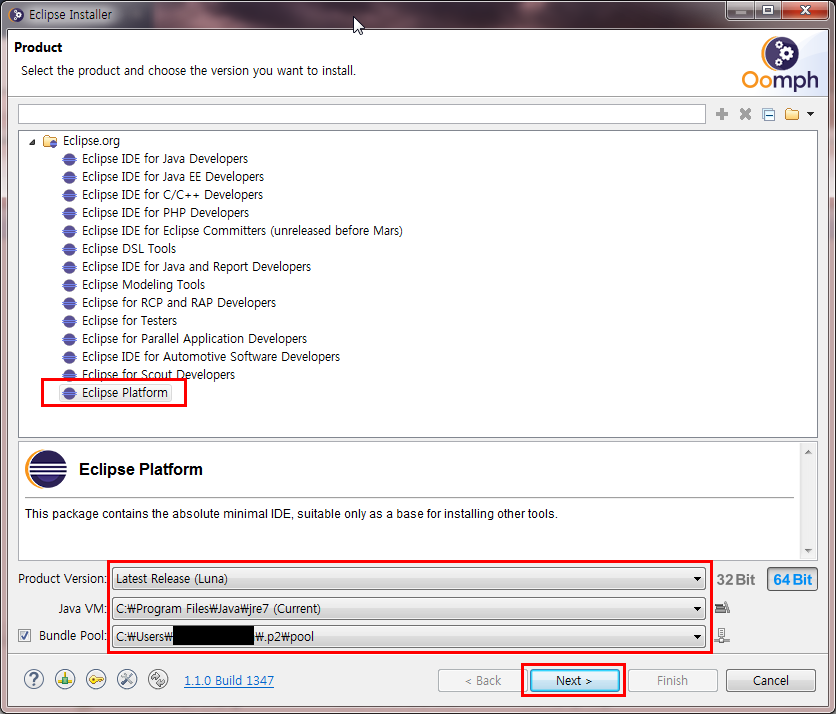Click the manage Java VMs icon
This screenshot has width=836, height=714.
coord(722,607)
